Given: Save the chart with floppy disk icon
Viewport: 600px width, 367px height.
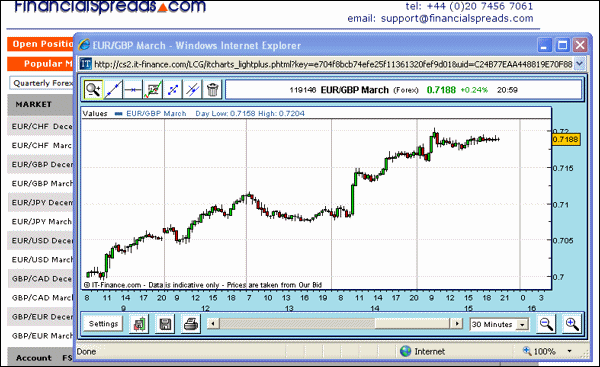Looking at the screenshot, I should (x=165, y=324).
